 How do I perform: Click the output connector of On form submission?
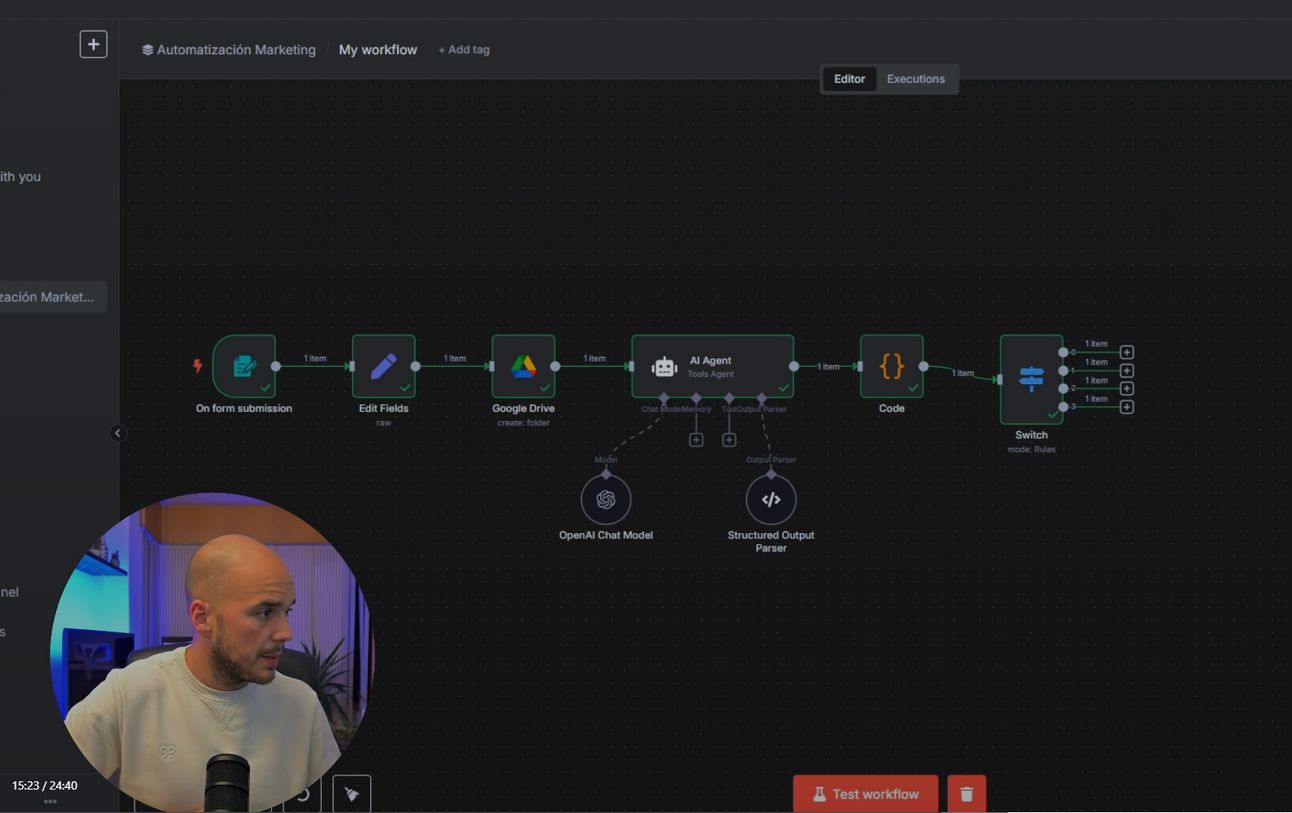pos(276,366)
